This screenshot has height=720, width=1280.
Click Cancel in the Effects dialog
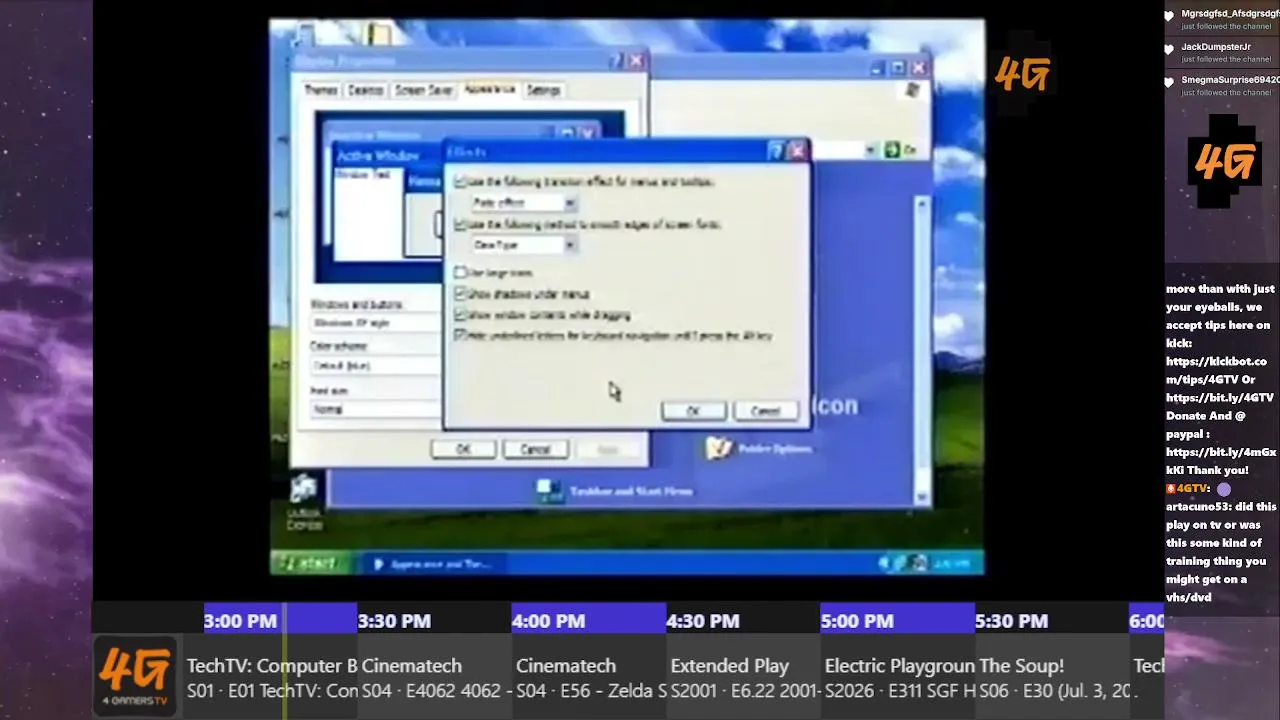765,411
